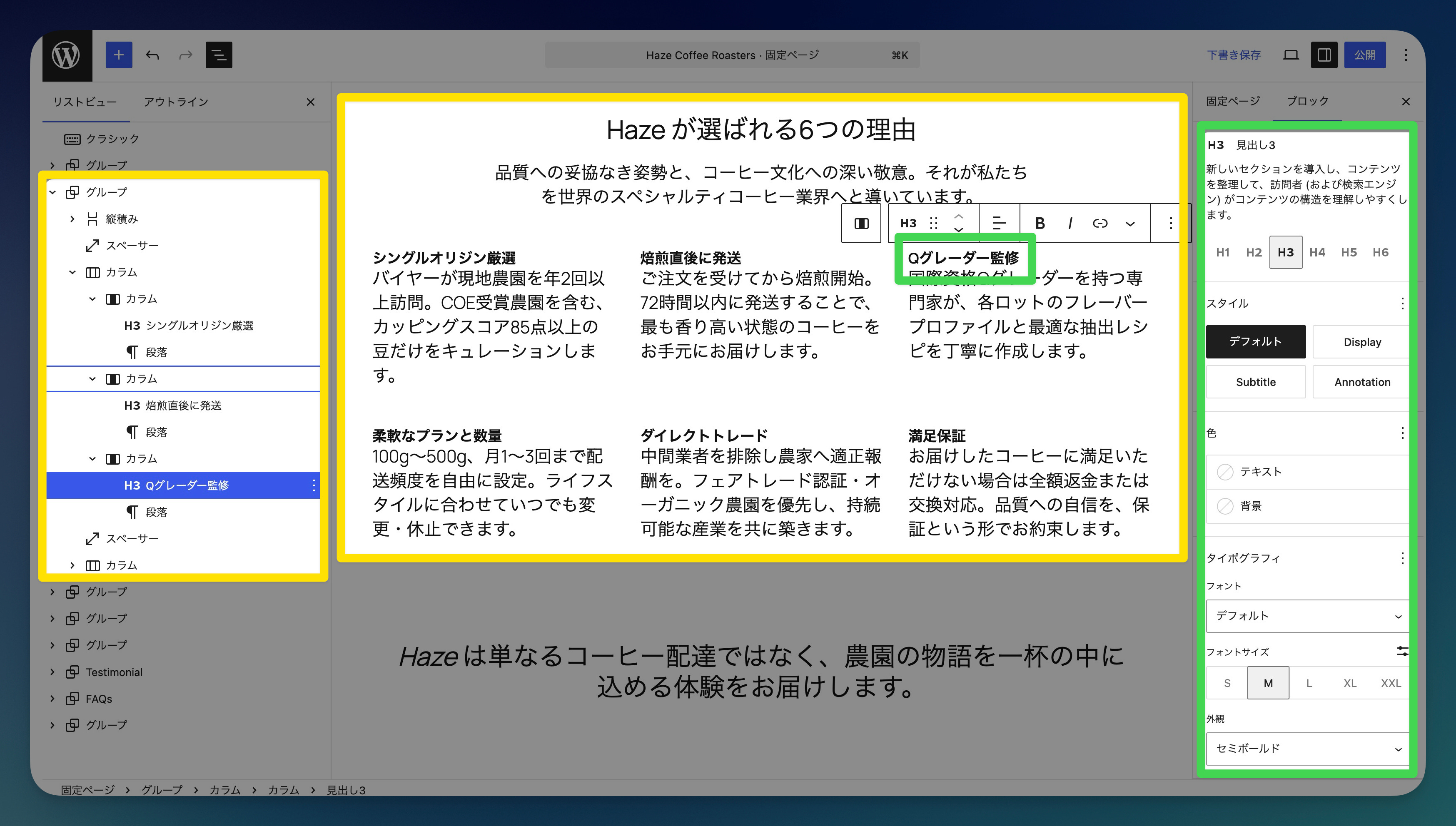Set heading level to H5
The image size is (1456, 826).
1349,252
